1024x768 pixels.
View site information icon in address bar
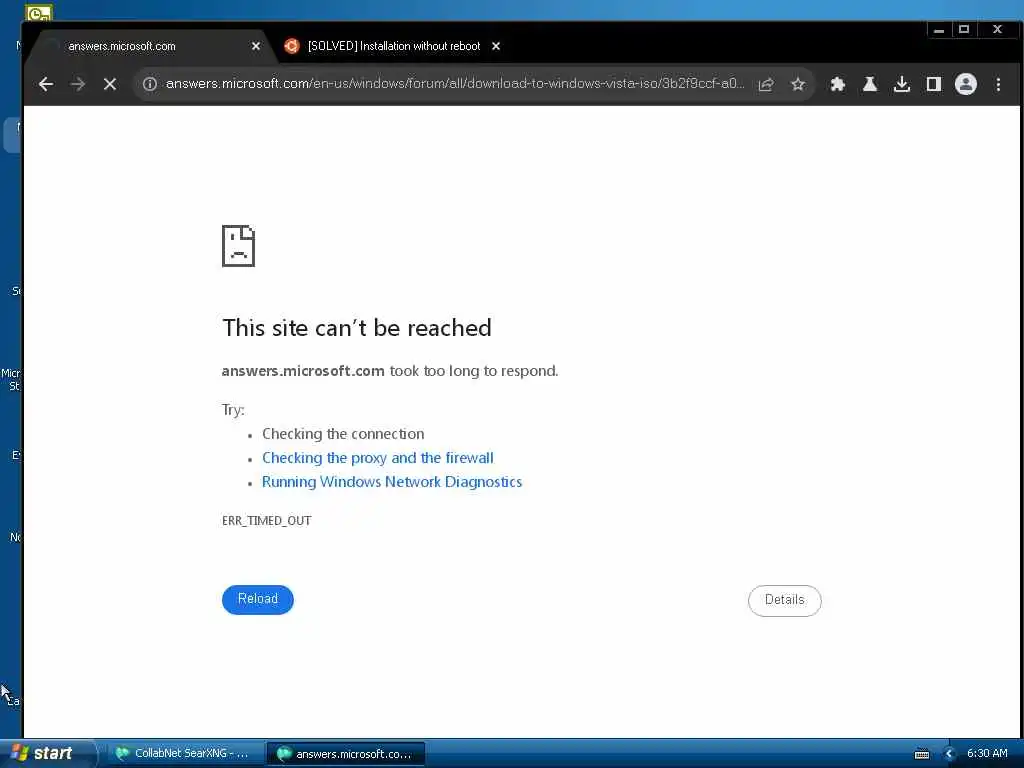(150, 84)
